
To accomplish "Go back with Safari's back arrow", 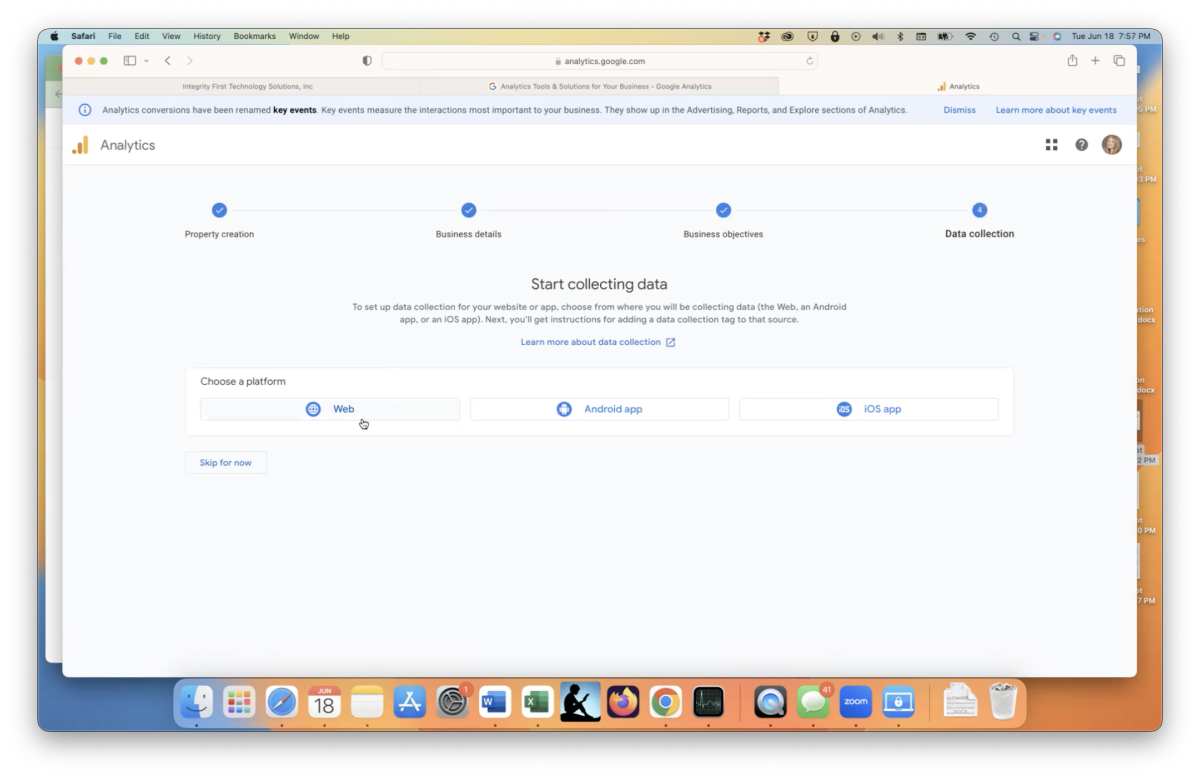I will pos(167,61).
